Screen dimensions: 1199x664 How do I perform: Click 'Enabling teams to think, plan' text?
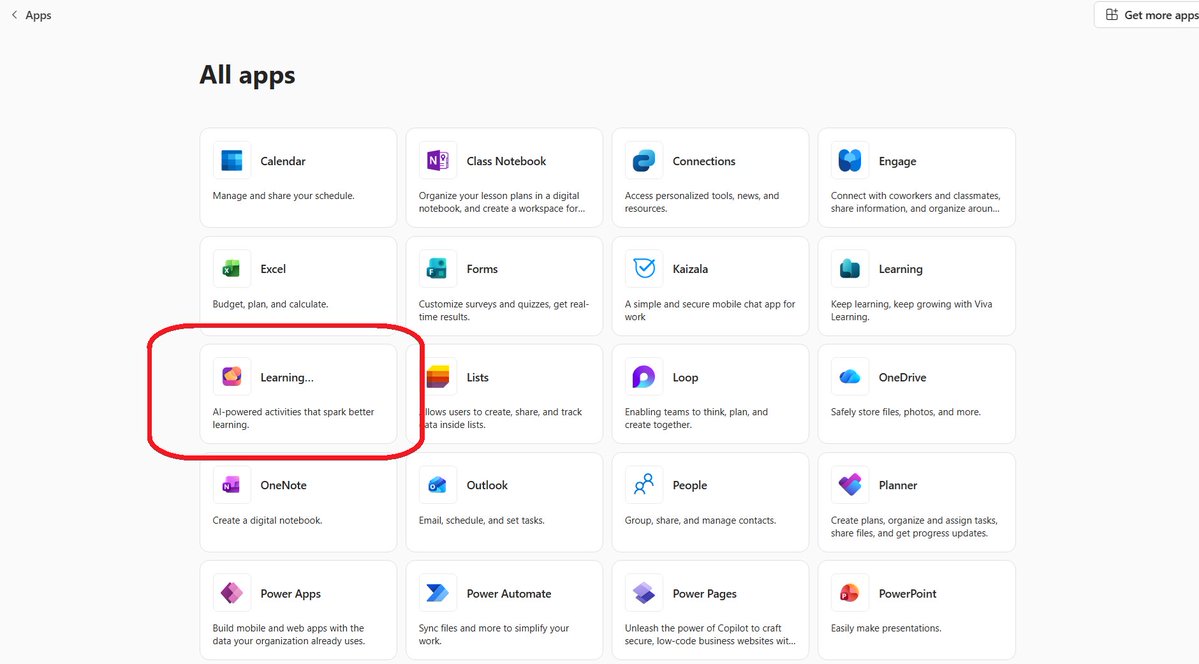tap(696, 418)
